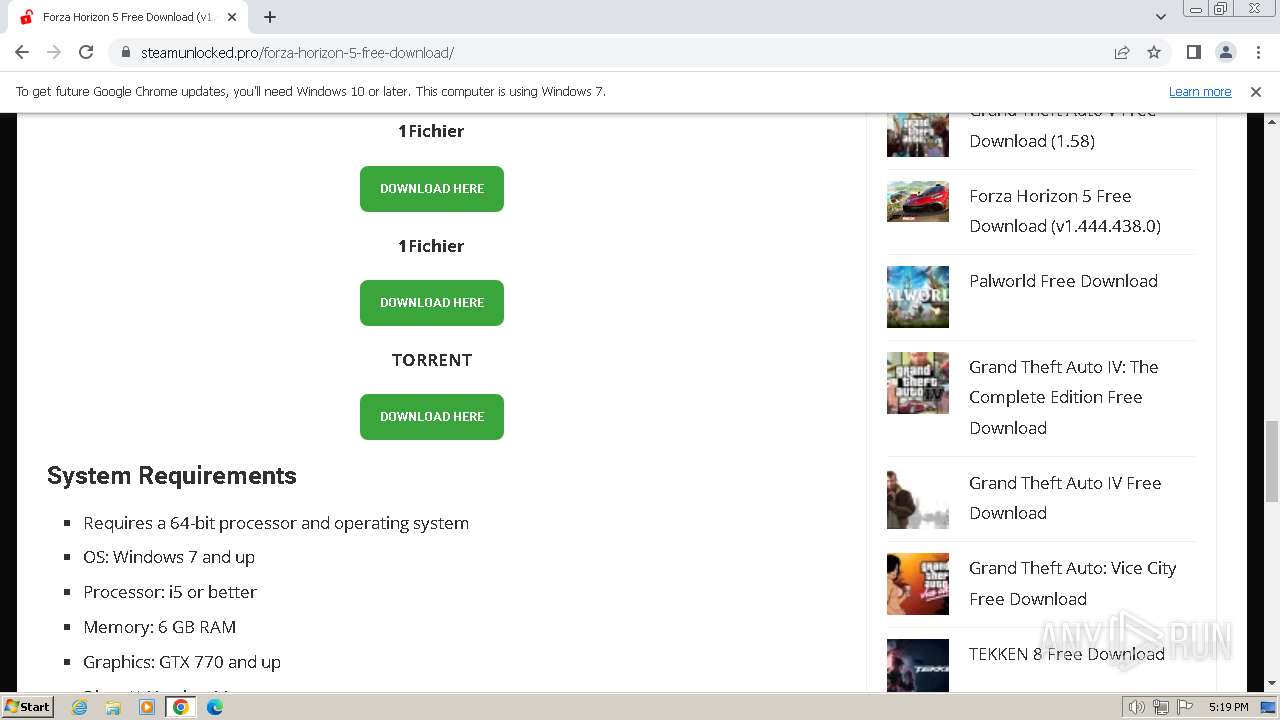Open Windows Explorer from taskbar
The height and width of the screenshot is (720, 1280).
pyautogui.click(x=113, y=707)
